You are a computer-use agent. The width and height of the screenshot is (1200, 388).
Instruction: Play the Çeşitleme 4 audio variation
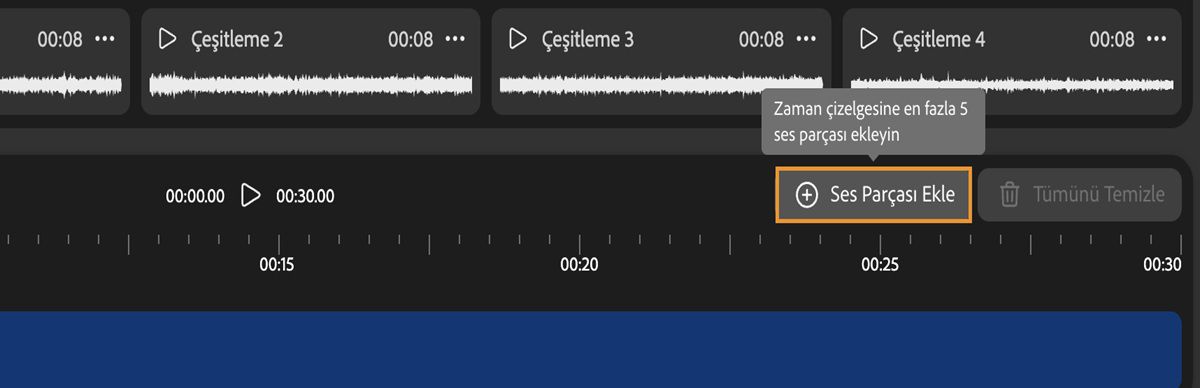(868, 39)
